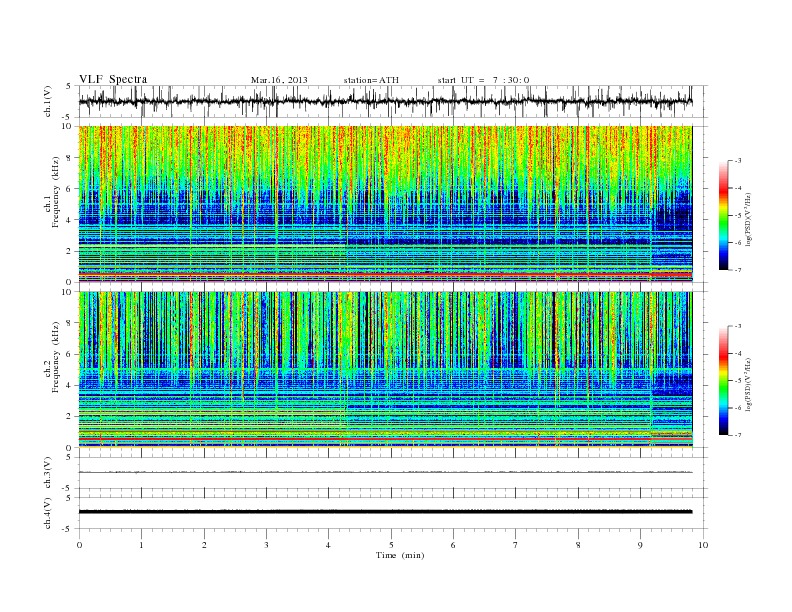Click the time axis tick label "2"
Image resolution: width=792 pixels, height=612 pixels.
point(204,545)
